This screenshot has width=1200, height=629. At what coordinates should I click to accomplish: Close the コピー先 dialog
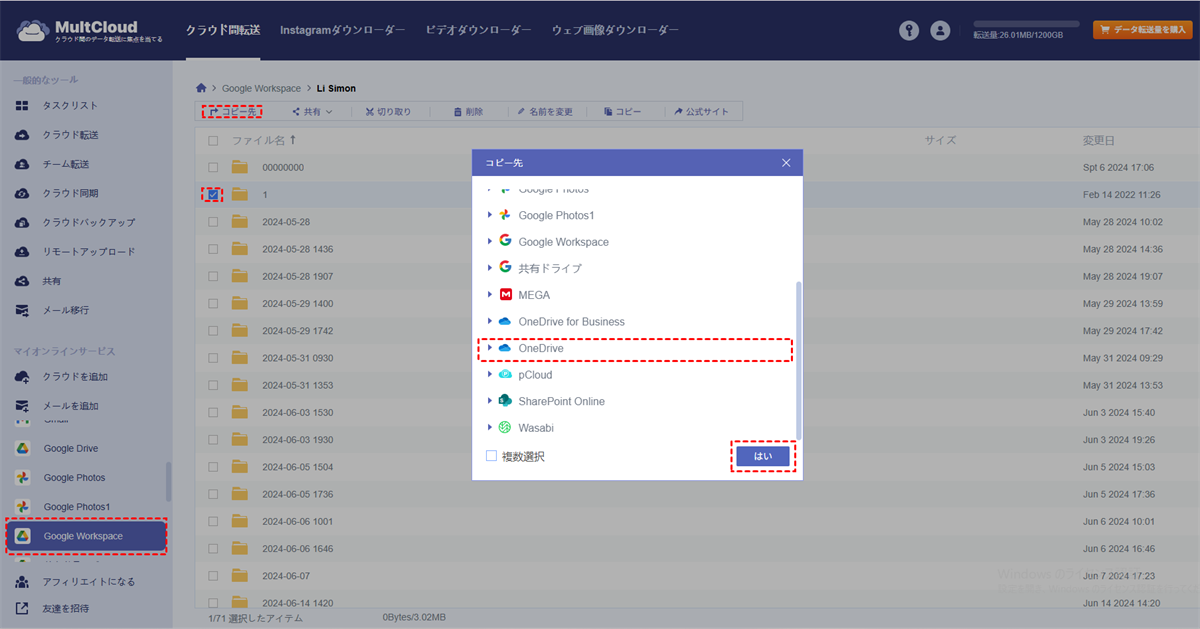click(x=786, y=162)
